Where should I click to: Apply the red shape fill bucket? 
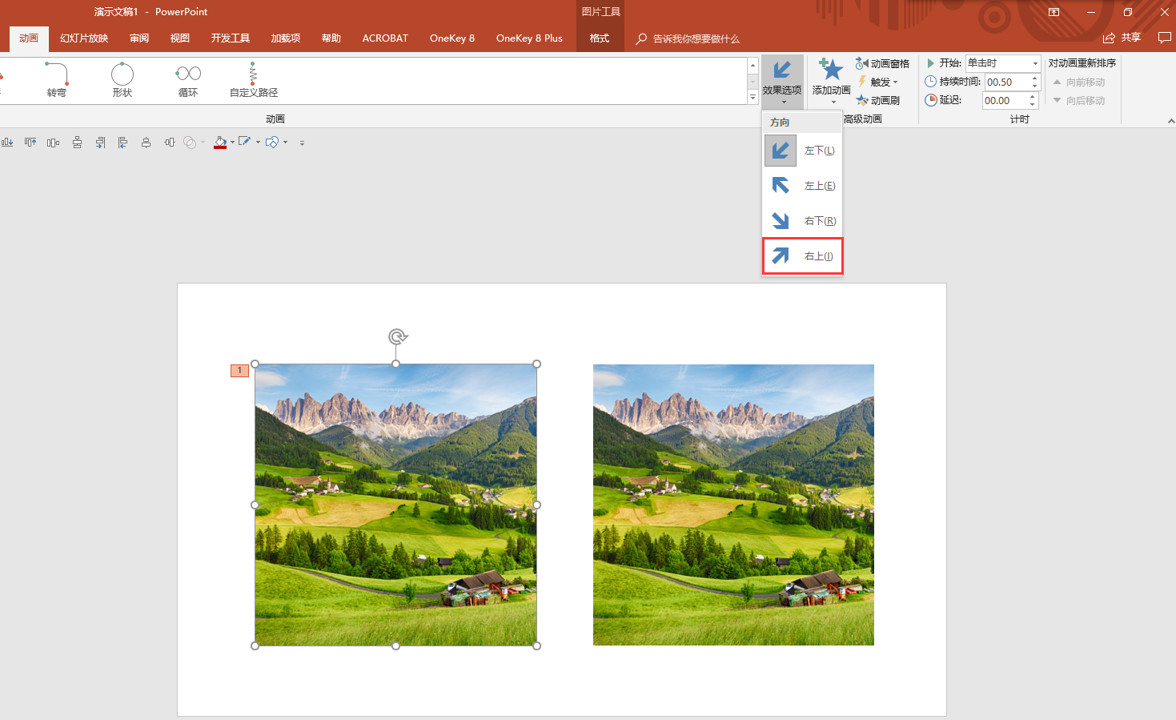click(220, 142)
